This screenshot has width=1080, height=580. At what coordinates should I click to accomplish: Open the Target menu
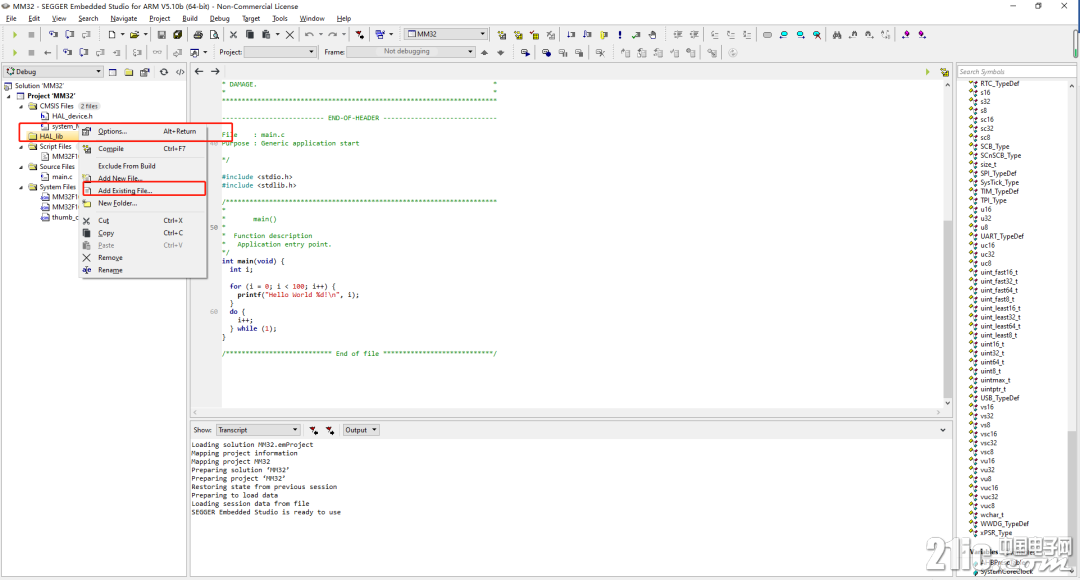point(251,19)
